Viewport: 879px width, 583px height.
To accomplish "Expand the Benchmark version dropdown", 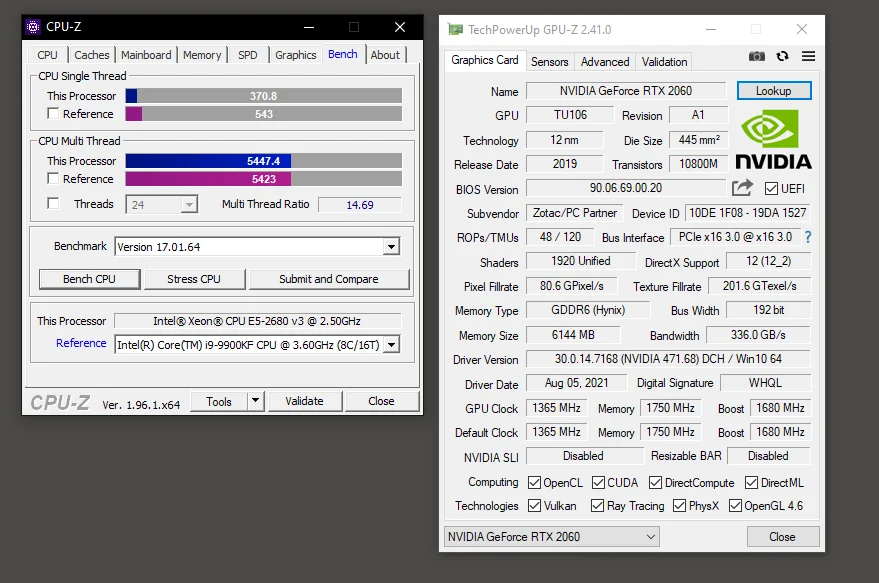I will (x=391, y=247).
